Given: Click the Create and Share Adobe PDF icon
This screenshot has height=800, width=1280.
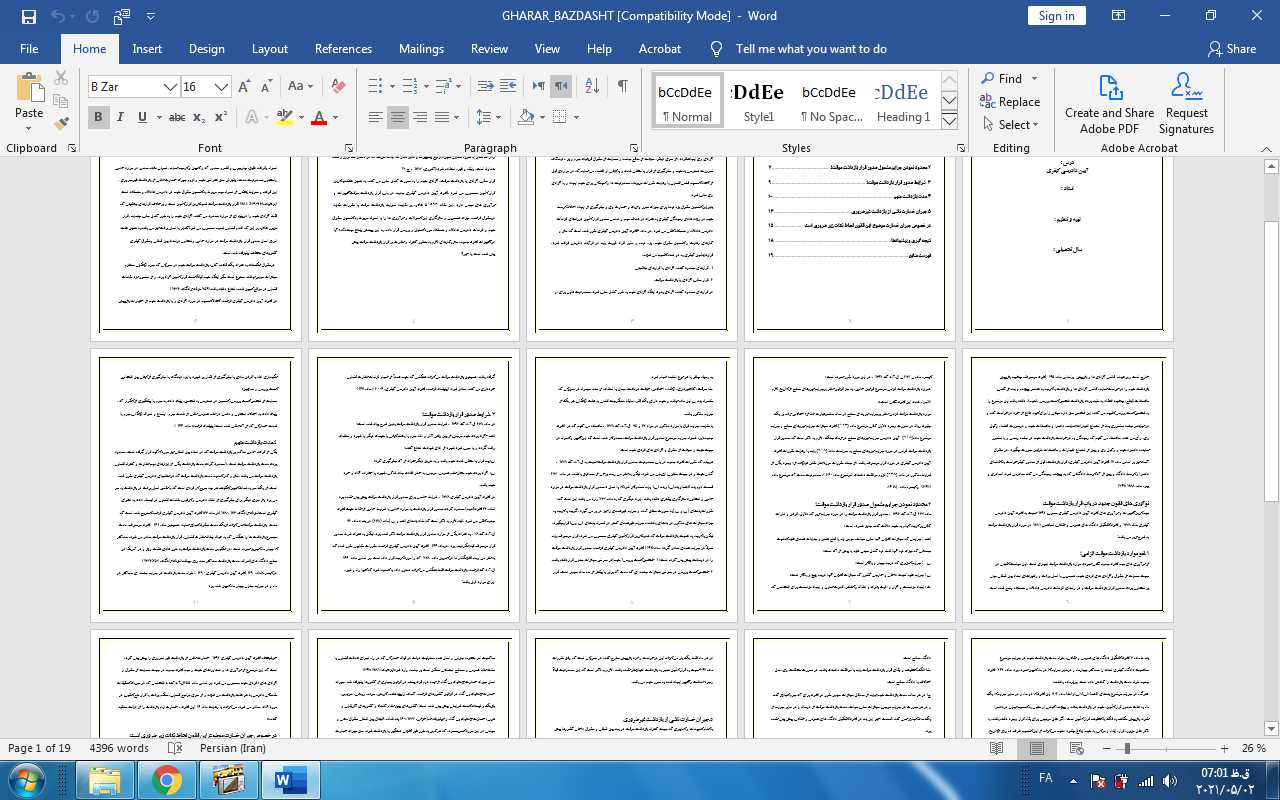Looking at the screenshot, I should [1109, 104].
